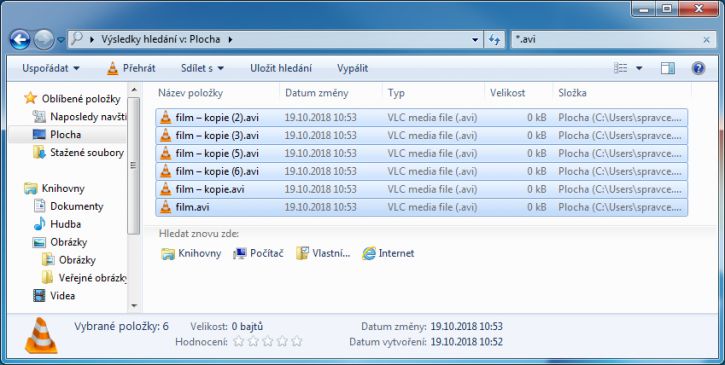
Task: Set rating to the first star
Action: tap(238, 341)
